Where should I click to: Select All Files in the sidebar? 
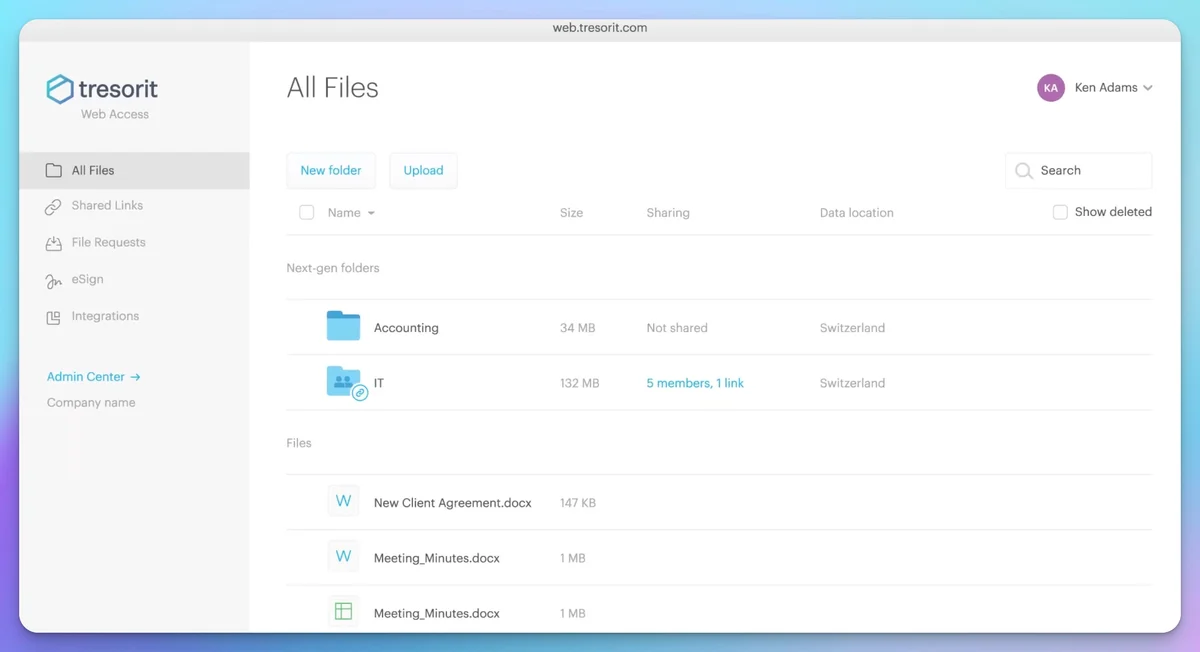pos(92,171)
